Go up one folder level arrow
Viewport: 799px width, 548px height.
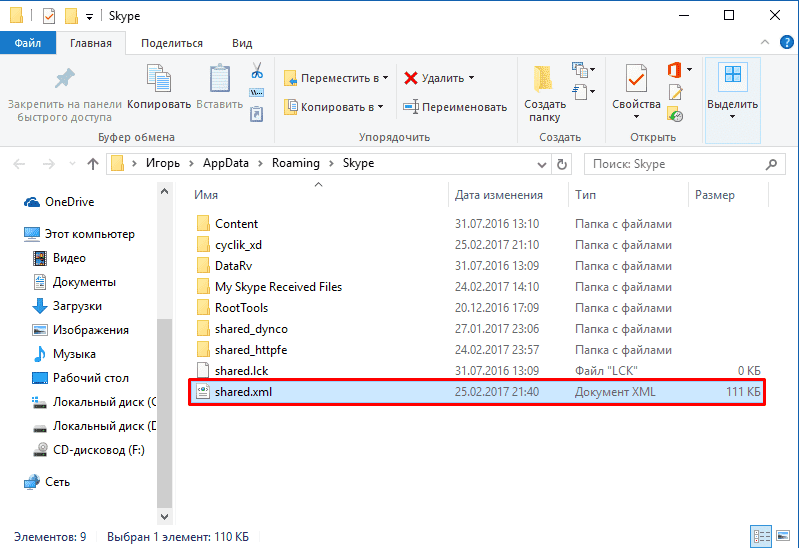pos(93,164)
